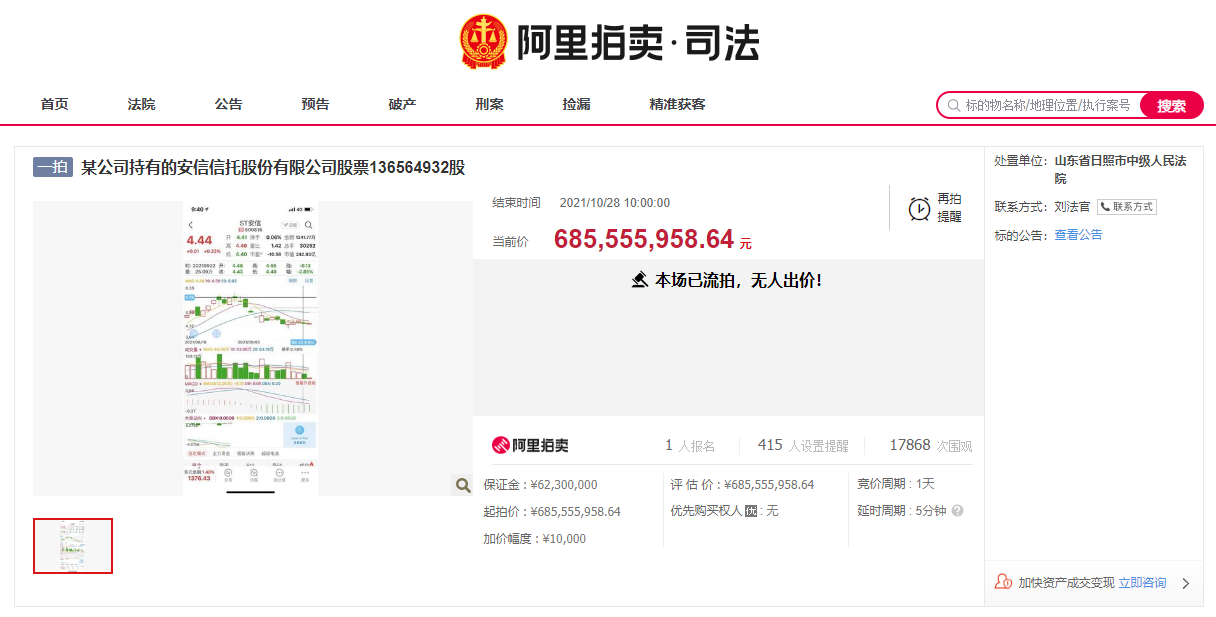The width and height of the screenshot is (1216, 617).
Task: Click the alarm clock reminder icon
Action: point(919,208)
